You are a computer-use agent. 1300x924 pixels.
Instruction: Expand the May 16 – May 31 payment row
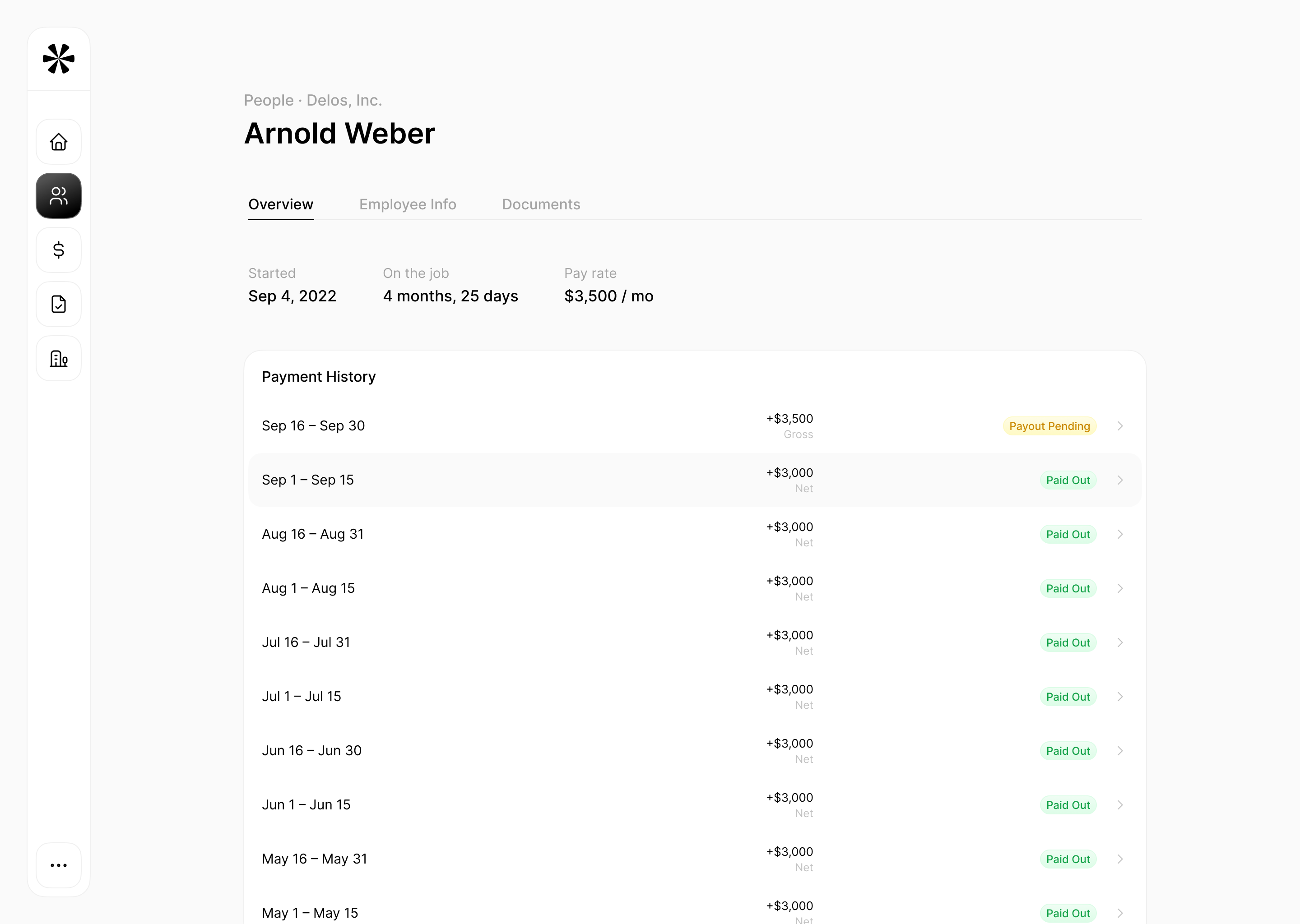pos(1120,859)
